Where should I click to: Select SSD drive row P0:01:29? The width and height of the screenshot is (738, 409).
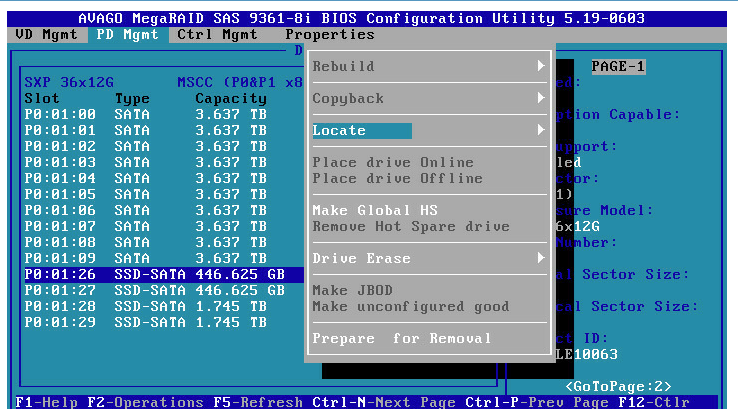click(164, 322)
